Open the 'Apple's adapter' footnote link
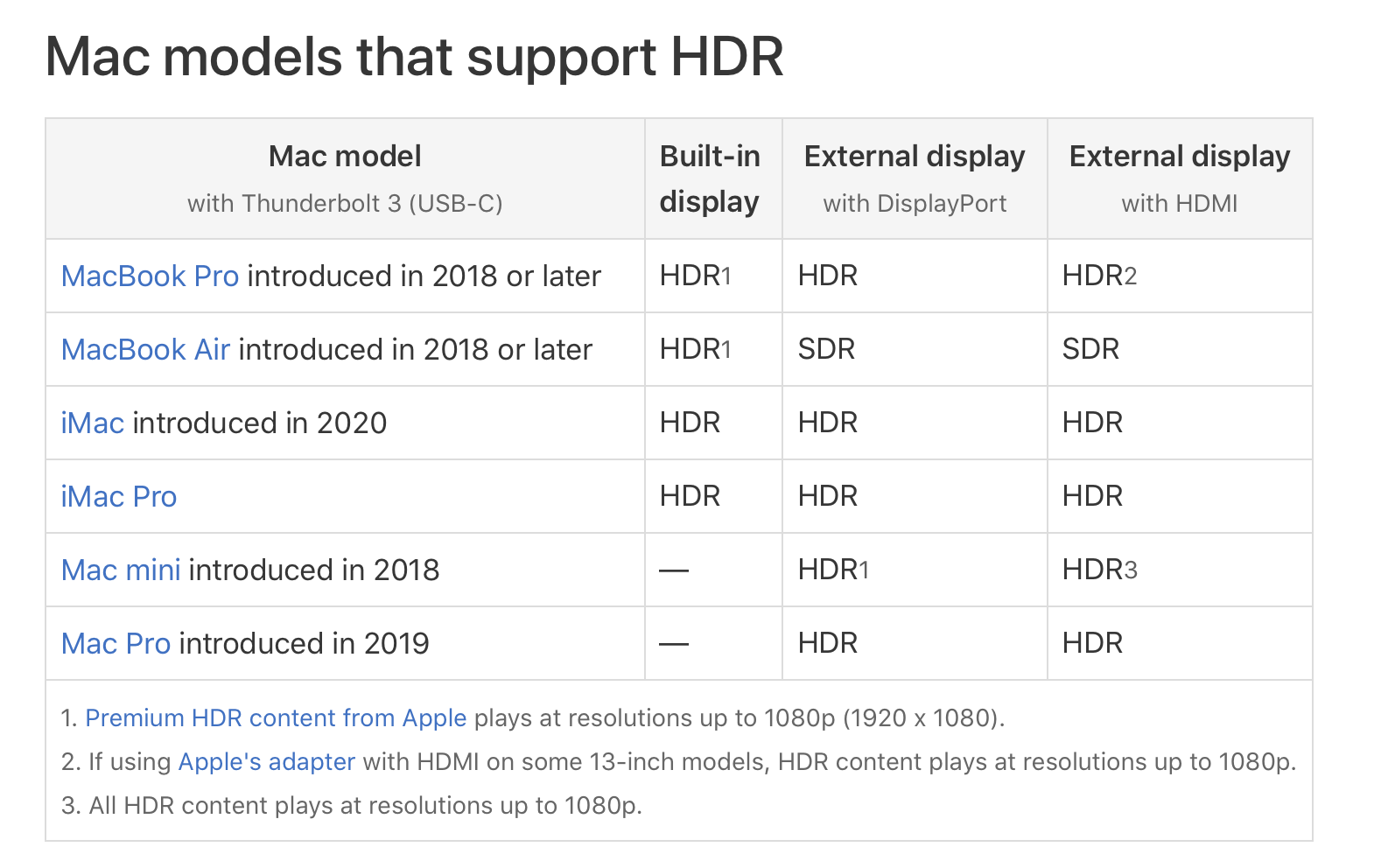Image resolution: width=1388 pixels, height=868 pixels. 267,762
